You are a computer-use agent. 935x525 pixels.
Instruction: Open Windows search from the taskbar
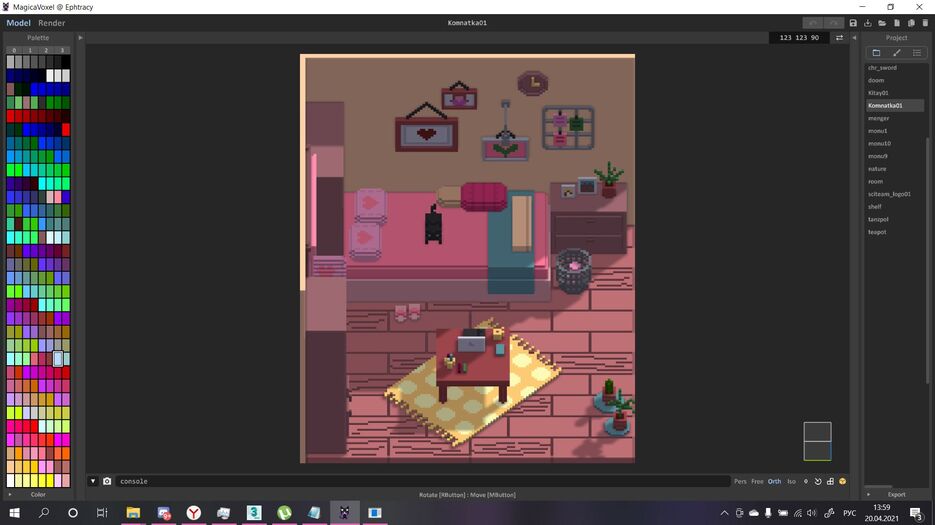click(x=44, y=512)
